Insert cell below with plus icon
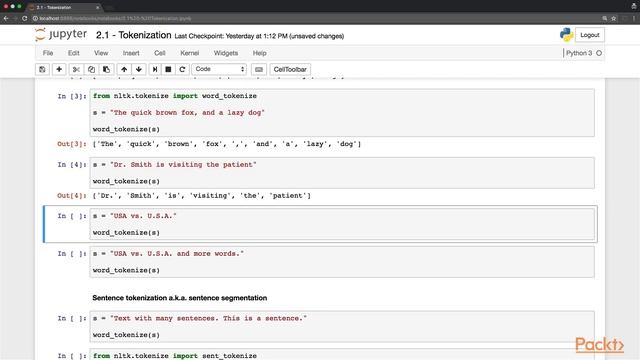 click(x=59, y=69)
